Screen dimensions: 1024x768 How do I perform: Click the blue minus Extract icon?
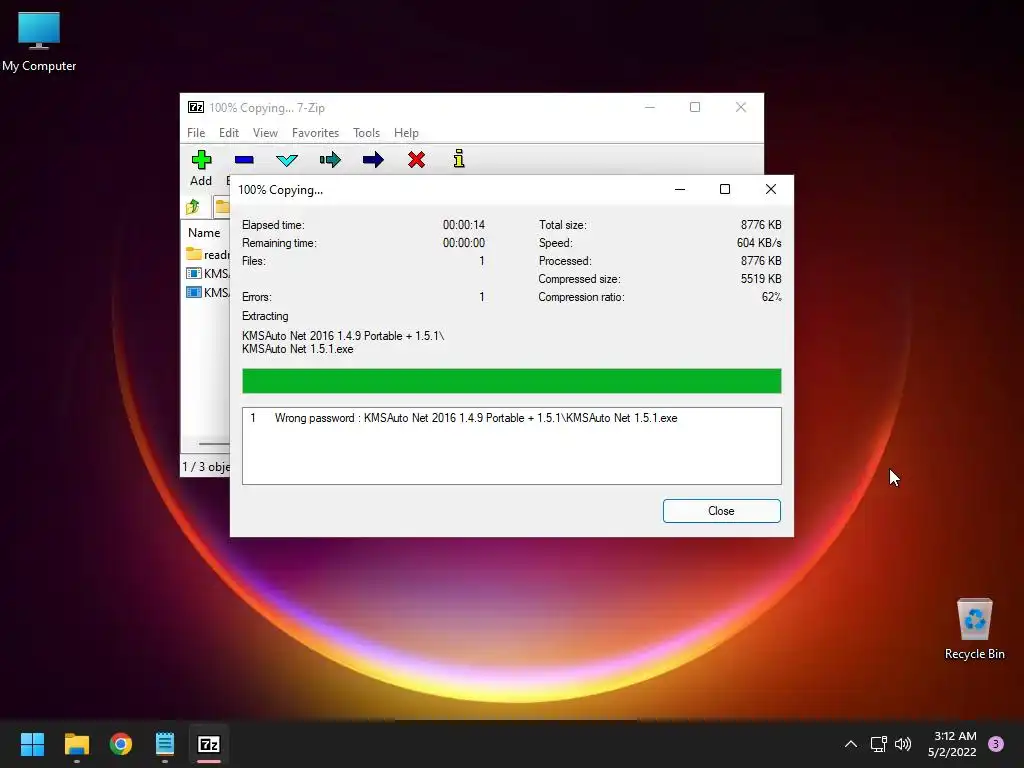coord(244,160)
